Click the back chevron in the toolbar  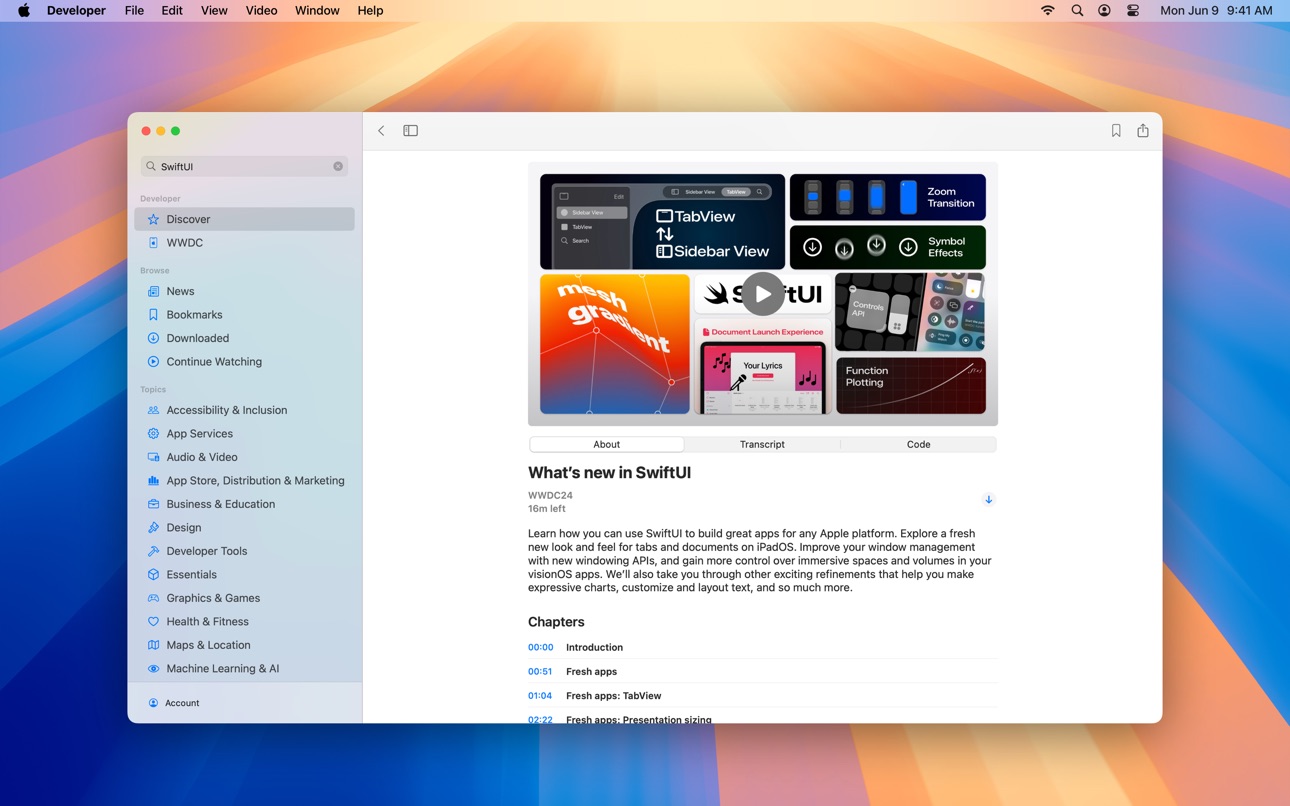point(381,131)
